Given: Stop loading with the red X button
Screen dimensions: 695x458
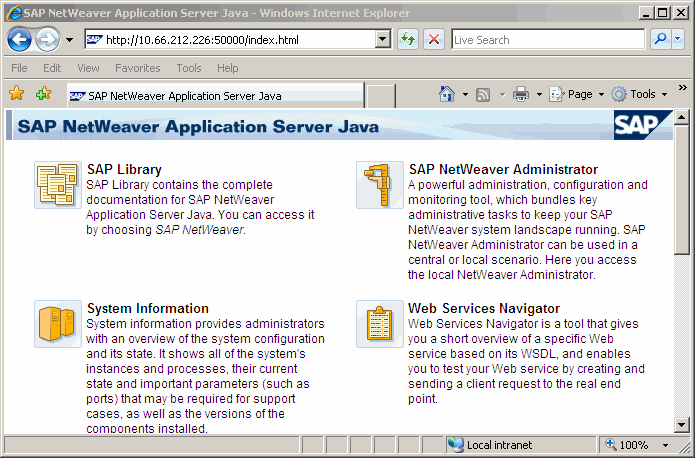Looking at the screenshot, I should [x=434, y=40].
